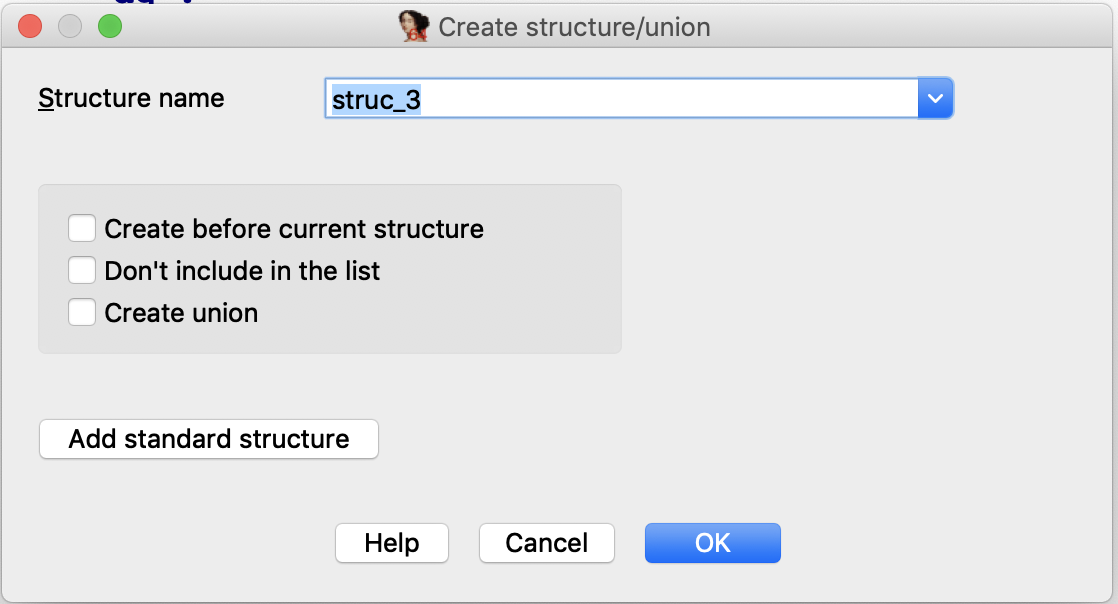1118x604 pixels.
Task: Click empty area inside the options group box
Action: click(542, 300)
